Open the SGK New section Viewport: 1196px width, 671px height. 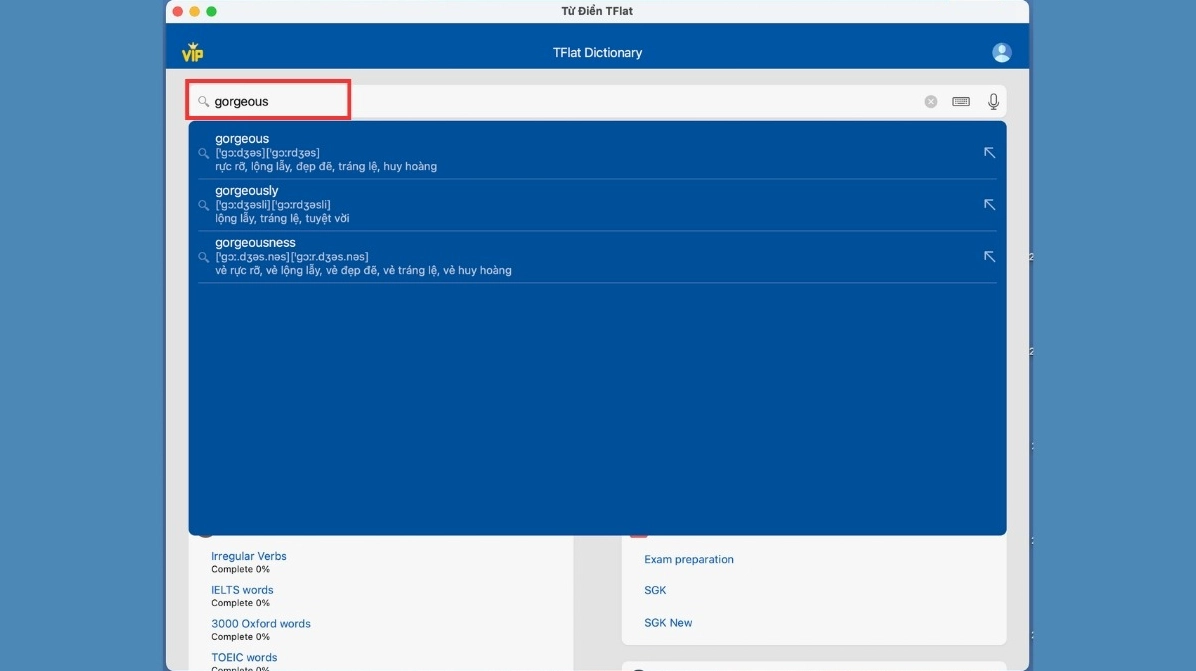pos(667,622)
